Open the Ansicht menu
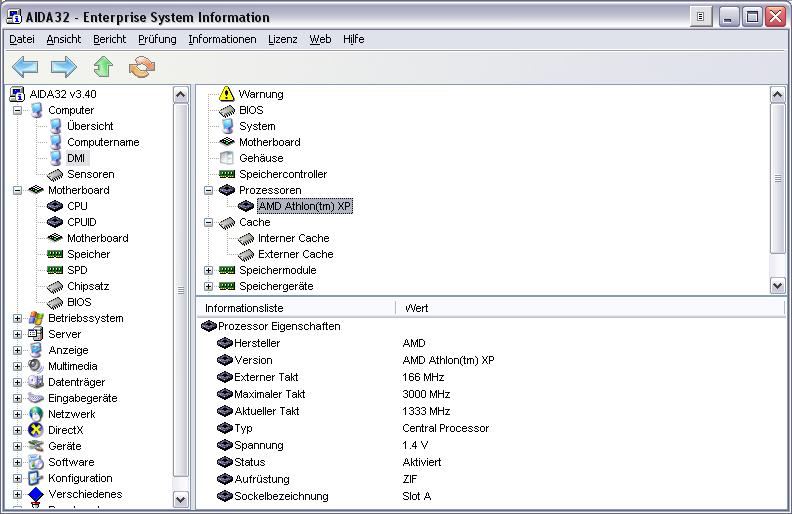The image size is (792, 514). click(x=64, y=39)
